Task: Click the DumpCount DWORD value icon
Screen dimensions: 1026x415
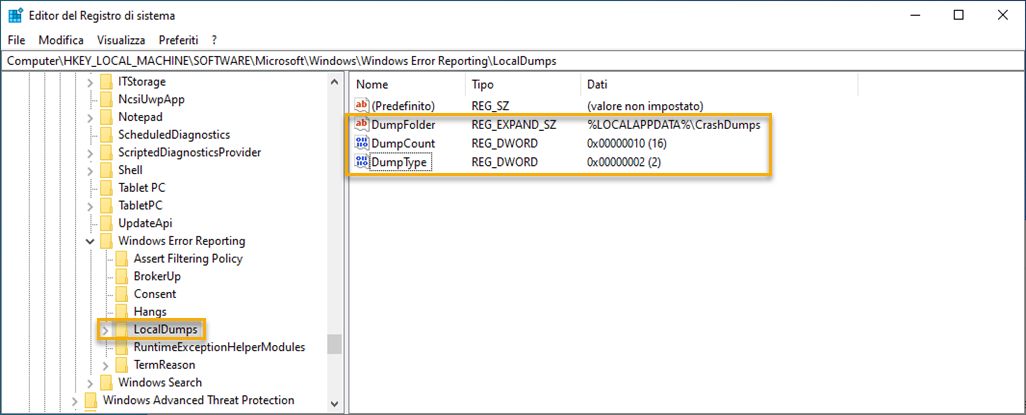Action: tap(362, 143)
